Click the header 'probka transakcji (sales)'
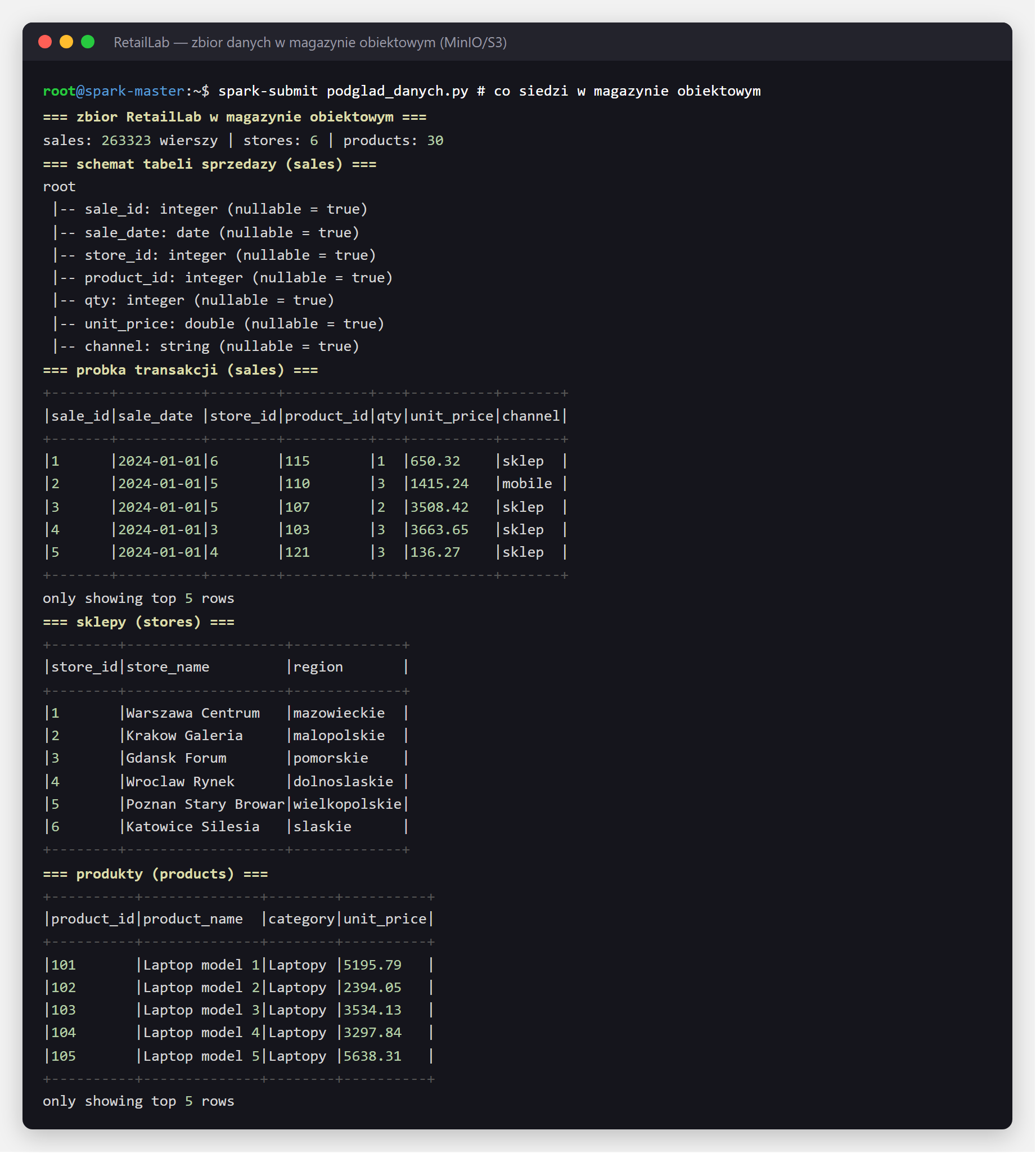The image size is (1036, 1153). [x=181, y=370]
